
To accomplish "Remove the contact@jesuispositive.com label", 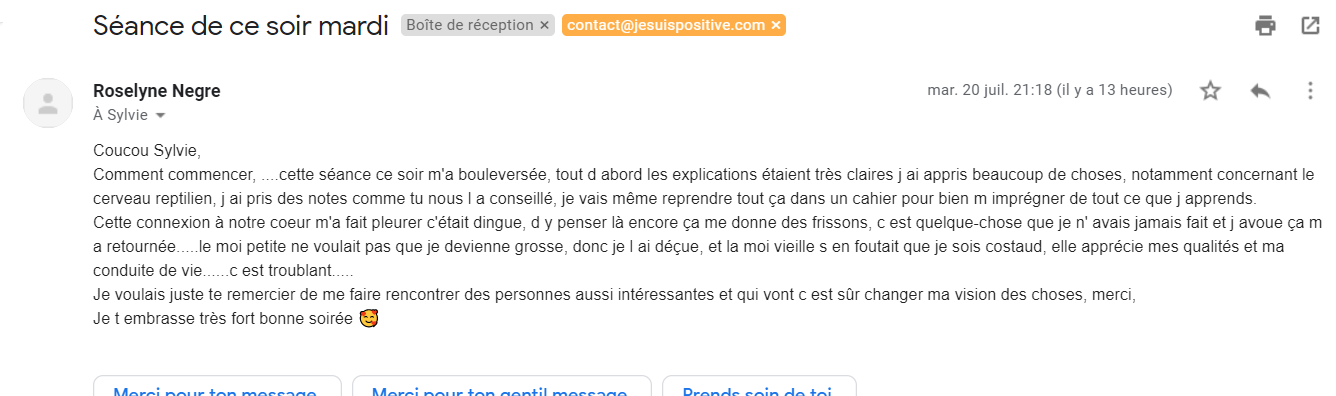I will pos(776,26).
